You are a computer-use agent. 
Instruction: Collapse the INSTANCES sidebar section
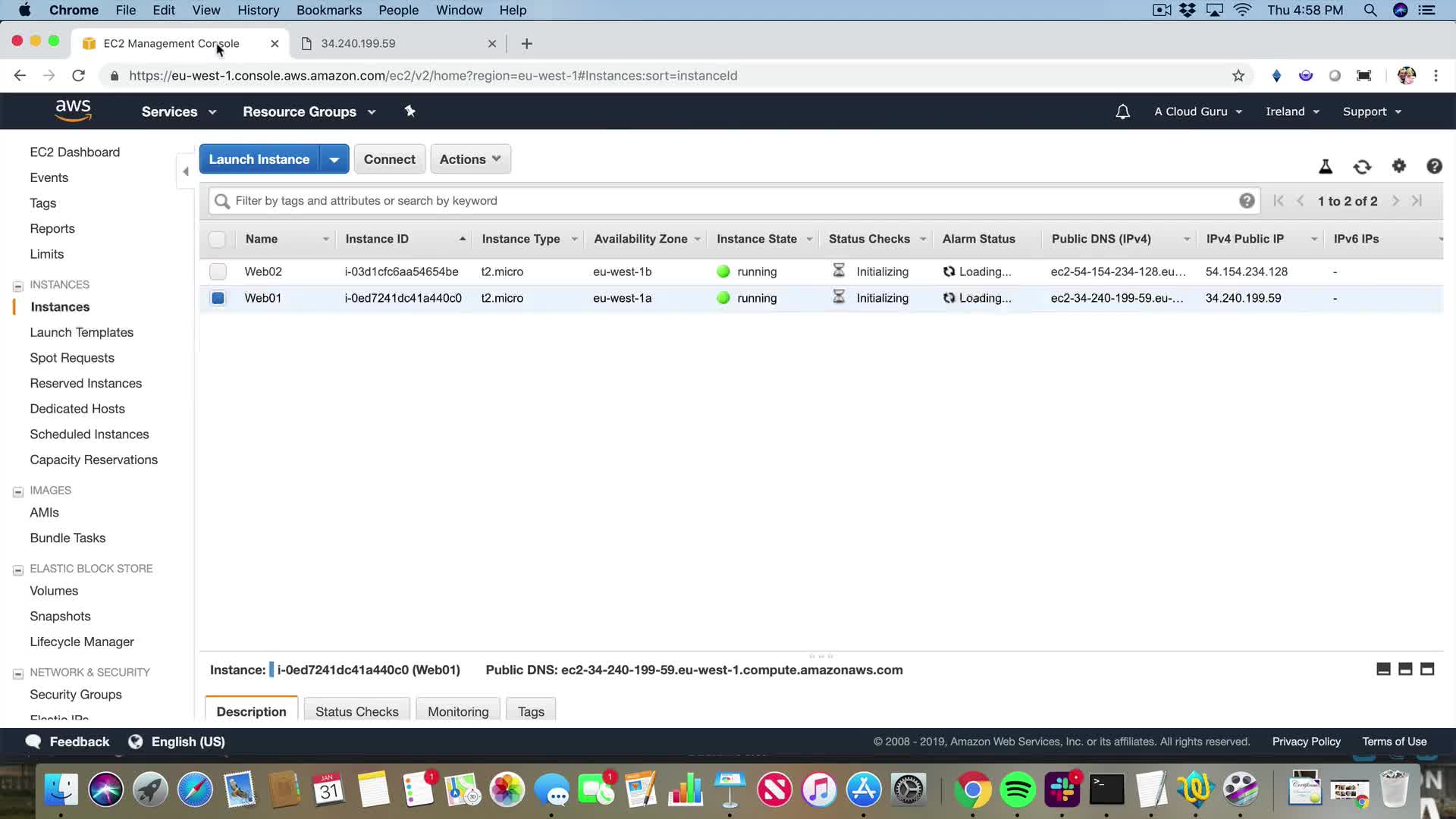[x=18, y=286]
